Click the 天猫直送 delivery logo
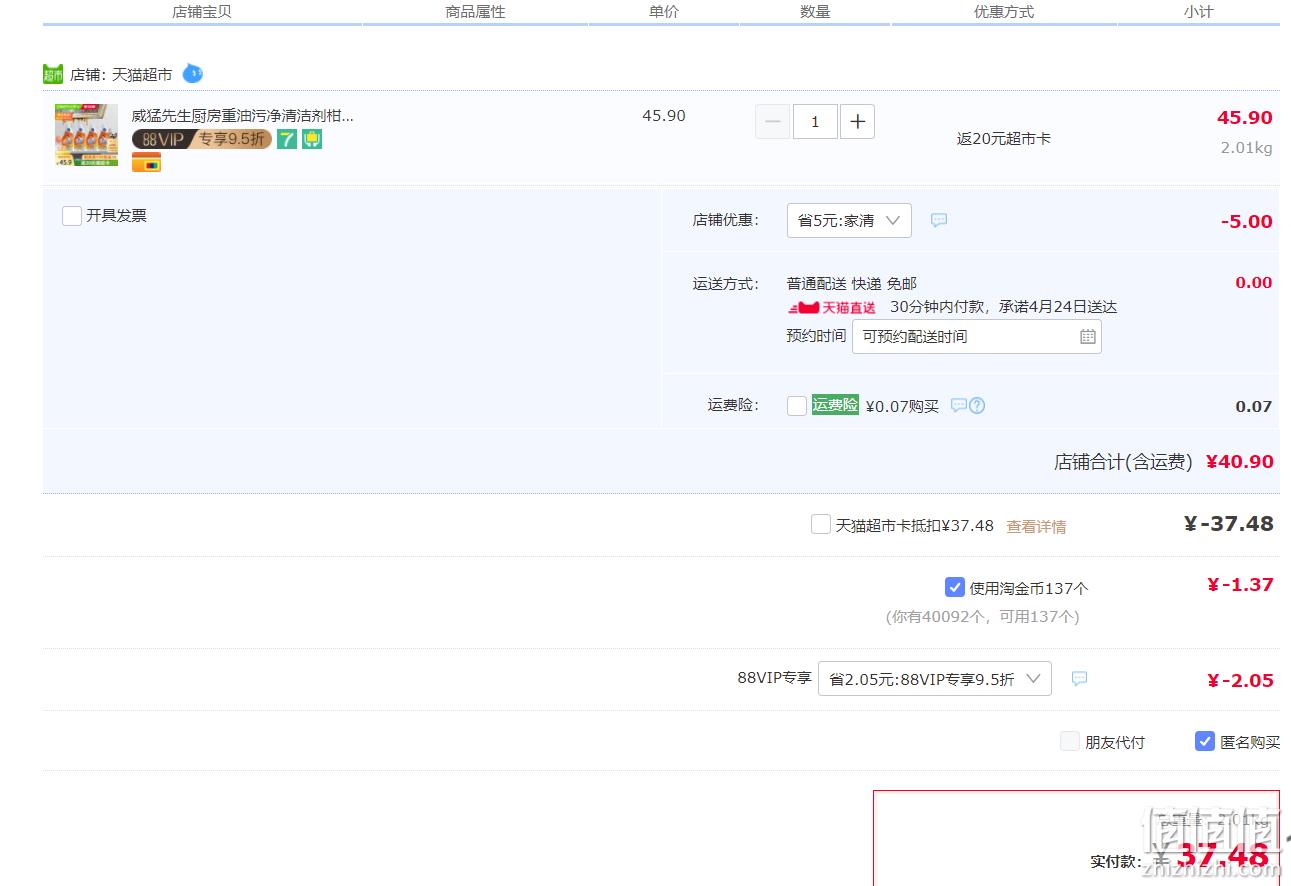This screenshot has height=886, width=1291. coord(832,307)
